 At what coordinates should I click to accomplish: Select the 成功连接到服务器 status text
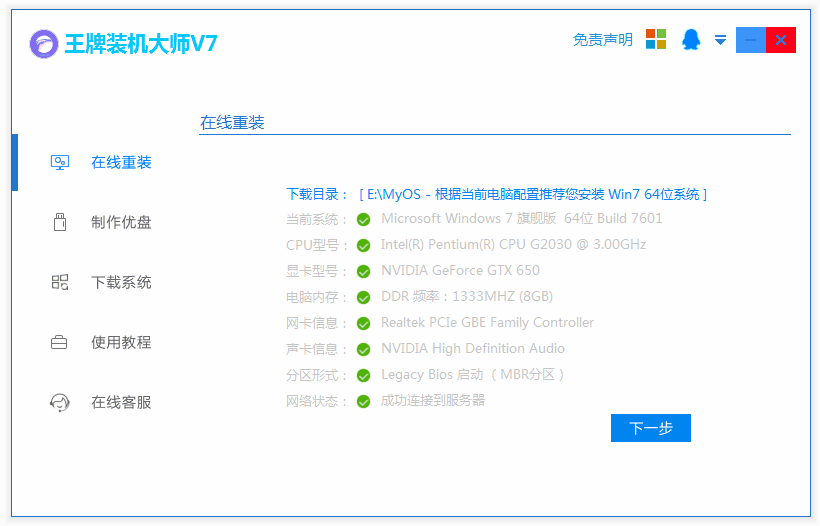pos(433,401)
